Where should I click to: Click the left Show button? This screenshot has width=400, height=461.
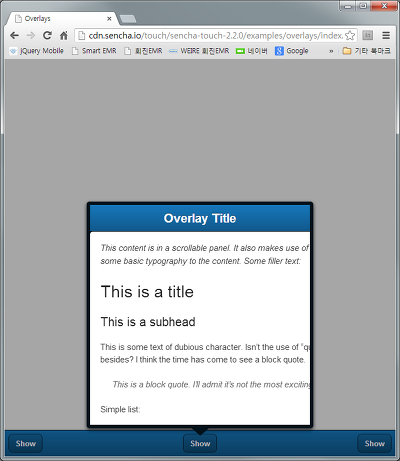25,444
